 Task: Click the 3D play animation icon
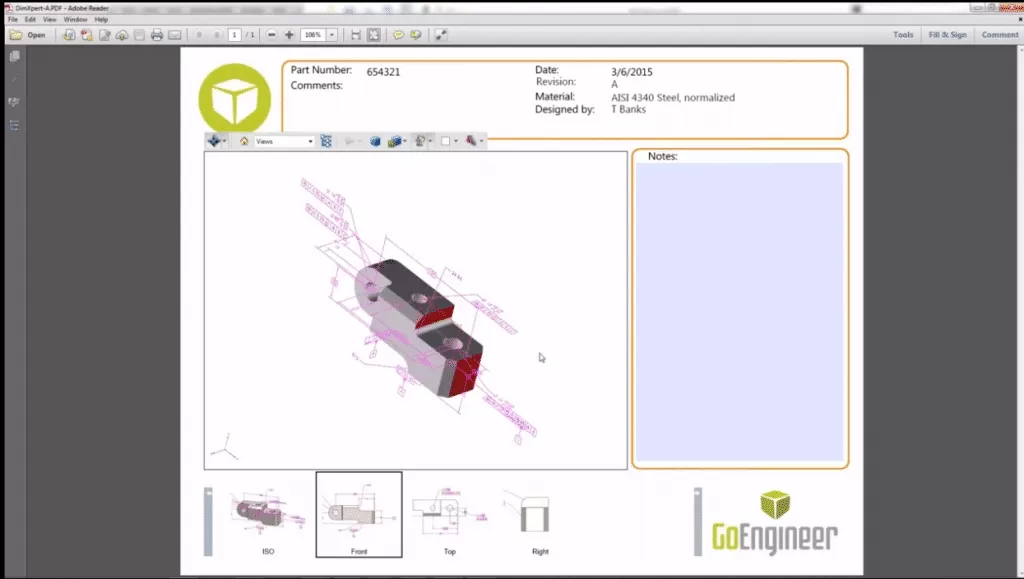(350, 141)
